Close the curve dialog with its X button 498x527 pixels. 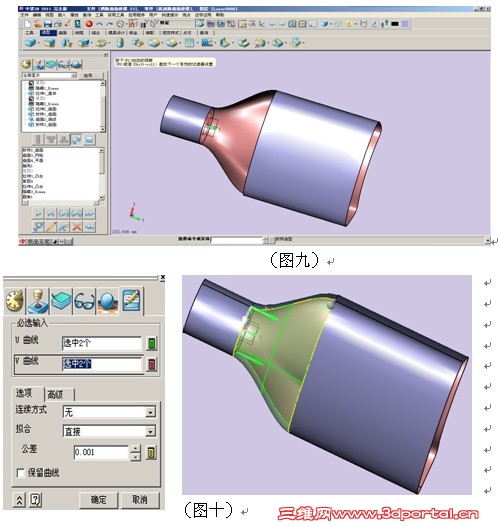pos(163,277)
